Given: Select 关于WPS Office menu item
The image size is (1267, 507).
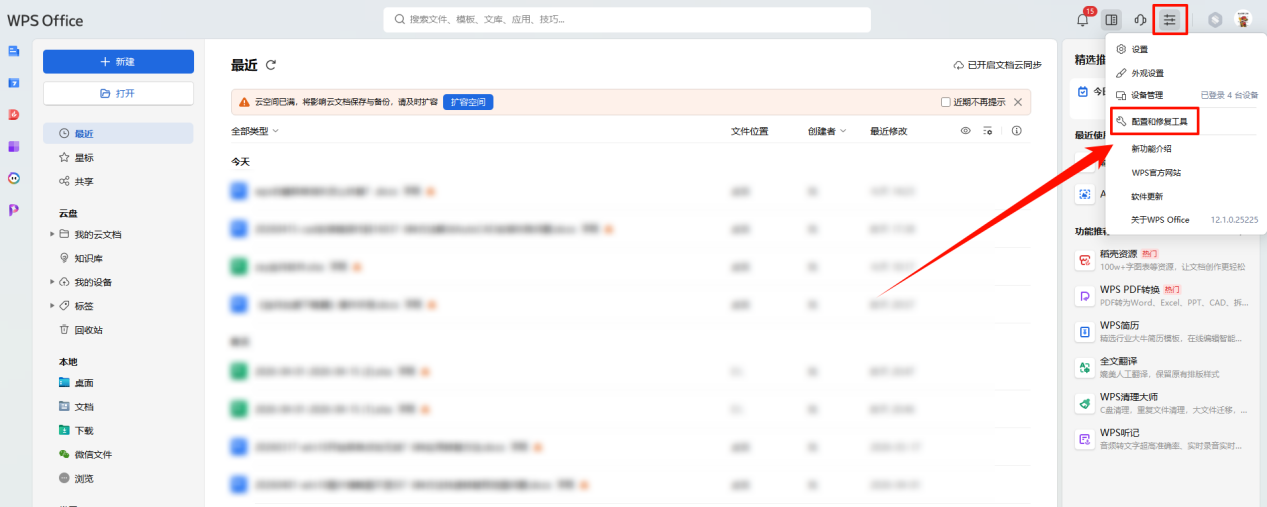Looking at the screenshot, I should (x=1185, y=219).
